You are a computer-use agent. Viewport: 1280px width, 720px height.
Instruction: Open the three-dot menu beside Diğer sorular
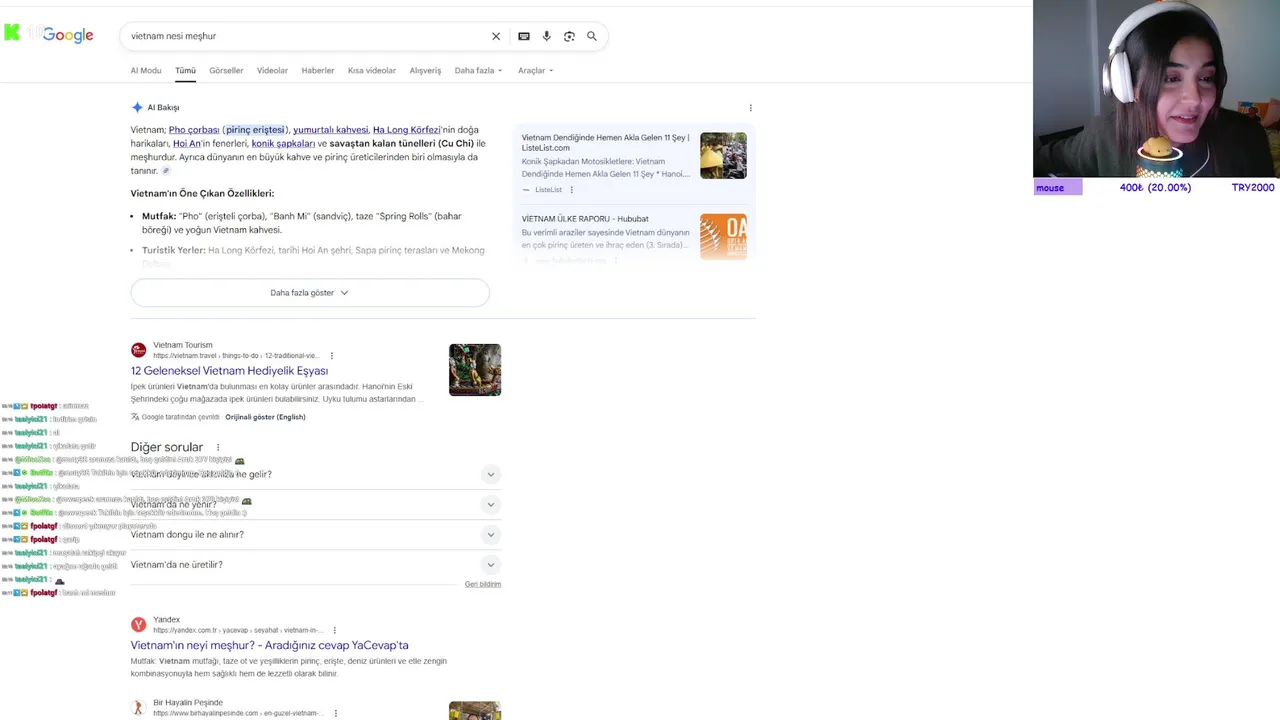(218, 447)
